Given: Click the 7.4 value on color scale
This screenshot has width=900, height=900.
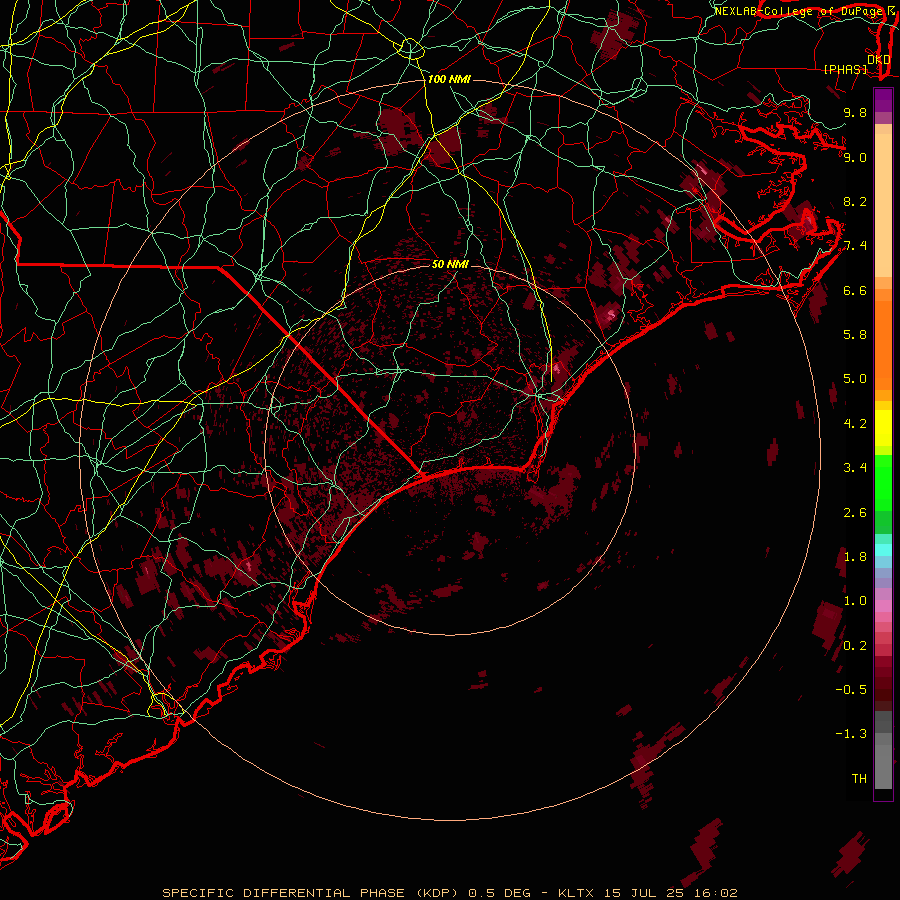Looking at the screenshot, I should (x=855, y=246).
